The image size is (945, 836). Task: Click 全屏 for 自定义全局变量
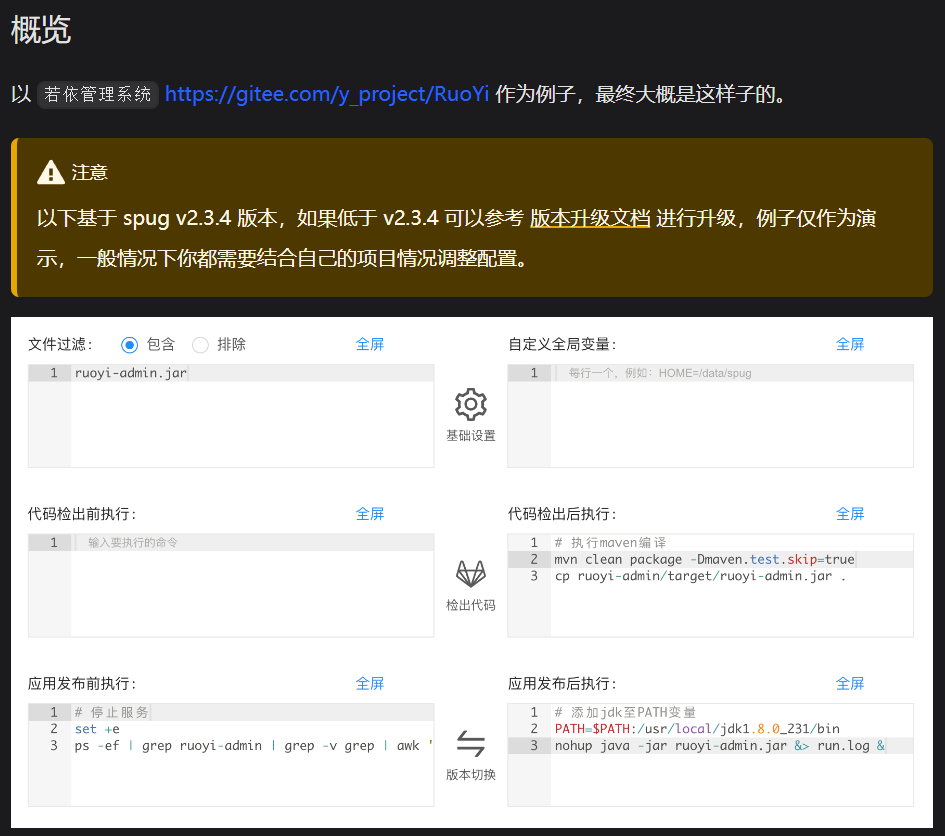coord(850,344)
